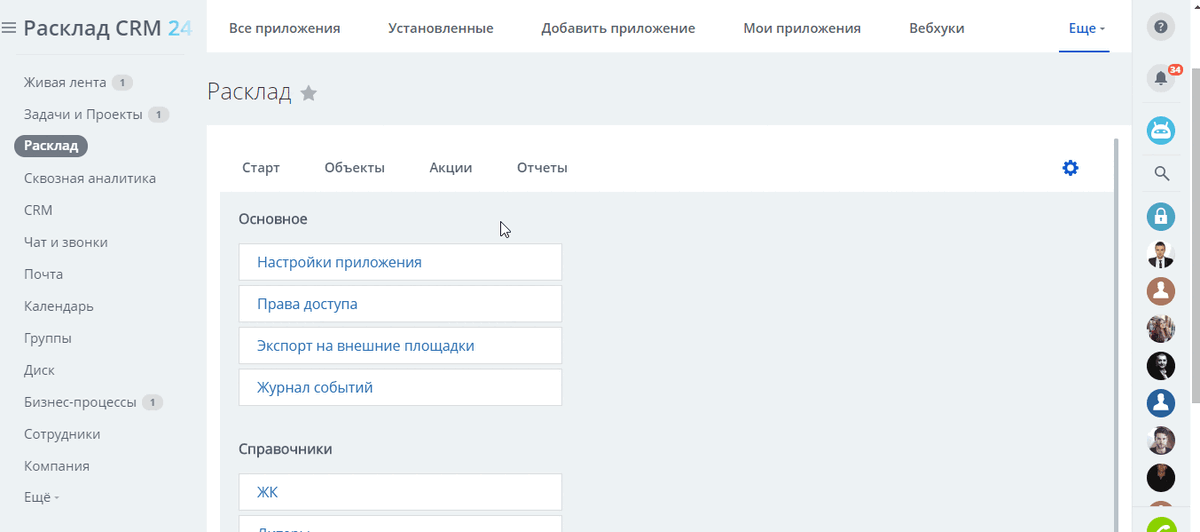
Task: Open app settings via the blue gear icon
Action: pyautogui.click(x=1070, y=168)
